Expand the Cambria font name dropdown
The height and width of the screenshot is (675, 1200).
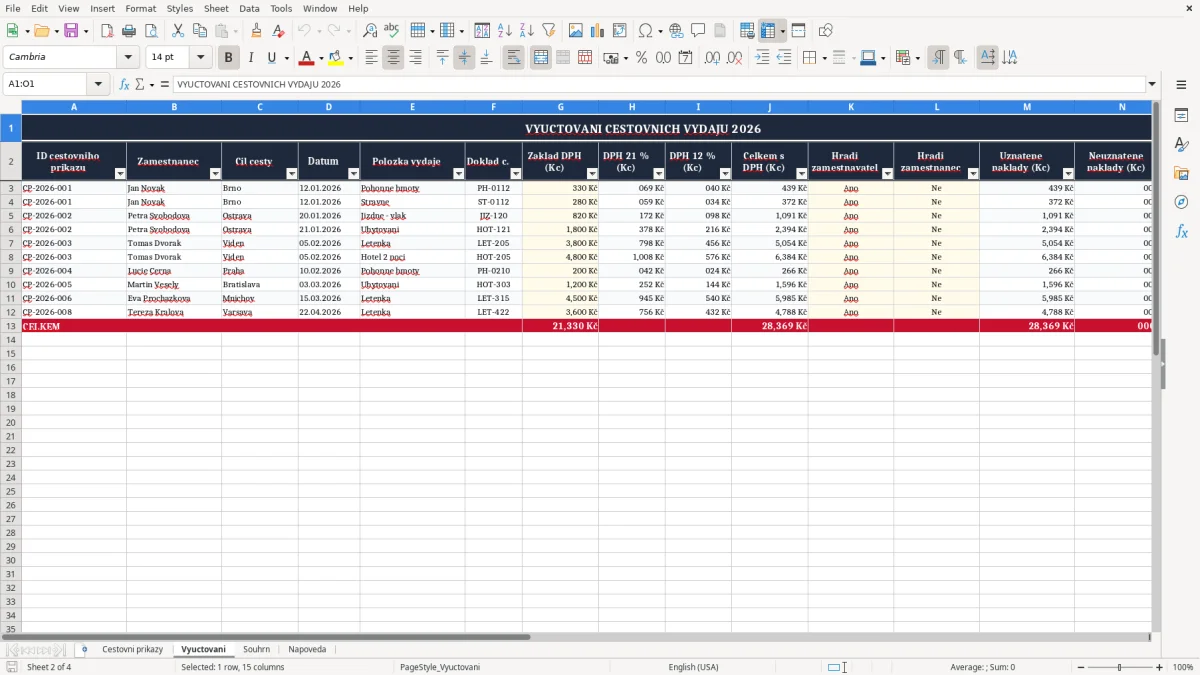pos(128,58)
